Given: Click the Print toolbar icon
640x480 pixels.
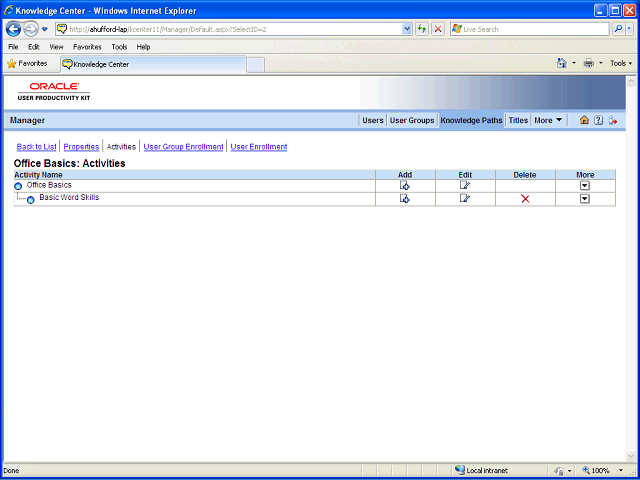Looking at the screenshot, I should click(589, 63).
